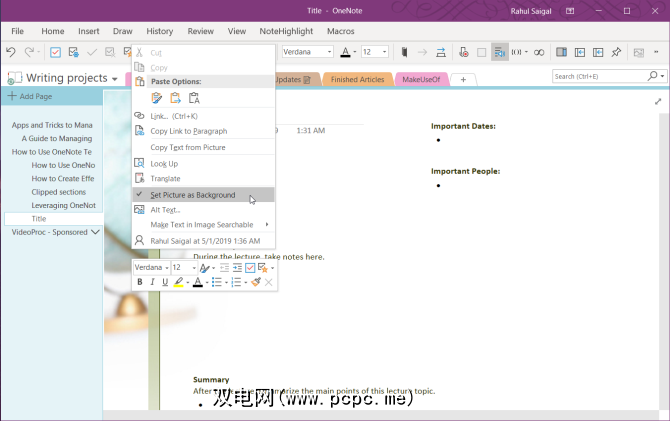Switch to the History tab
Screen dimensions: 670x421
click(x=160, y=31)
